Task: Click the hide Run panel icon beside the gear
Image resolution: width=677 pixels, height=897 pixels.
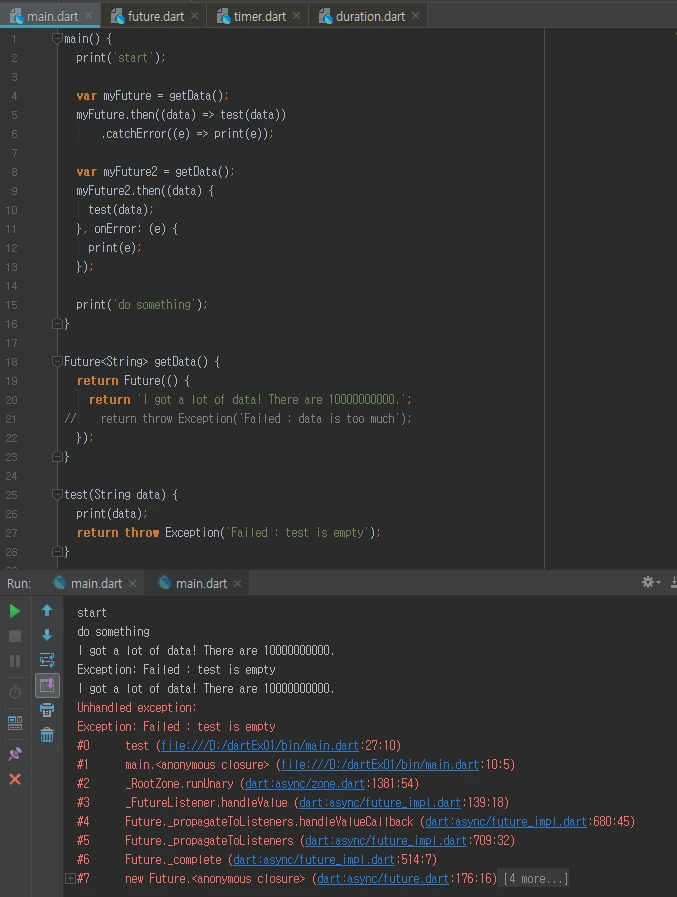Action: click(x=674, y=582)
